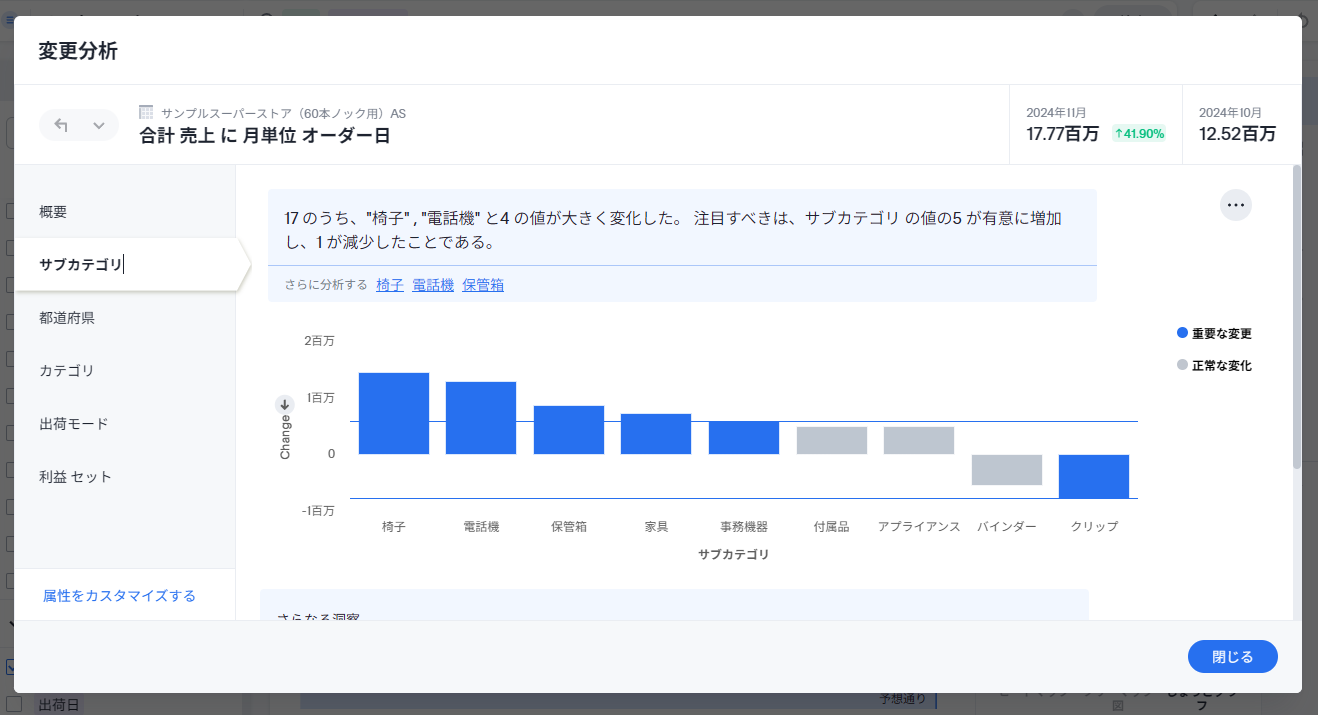The image size is (1318, 715).
Task: Open the three-dot more options menu
Action: (x=1235, y=205)
